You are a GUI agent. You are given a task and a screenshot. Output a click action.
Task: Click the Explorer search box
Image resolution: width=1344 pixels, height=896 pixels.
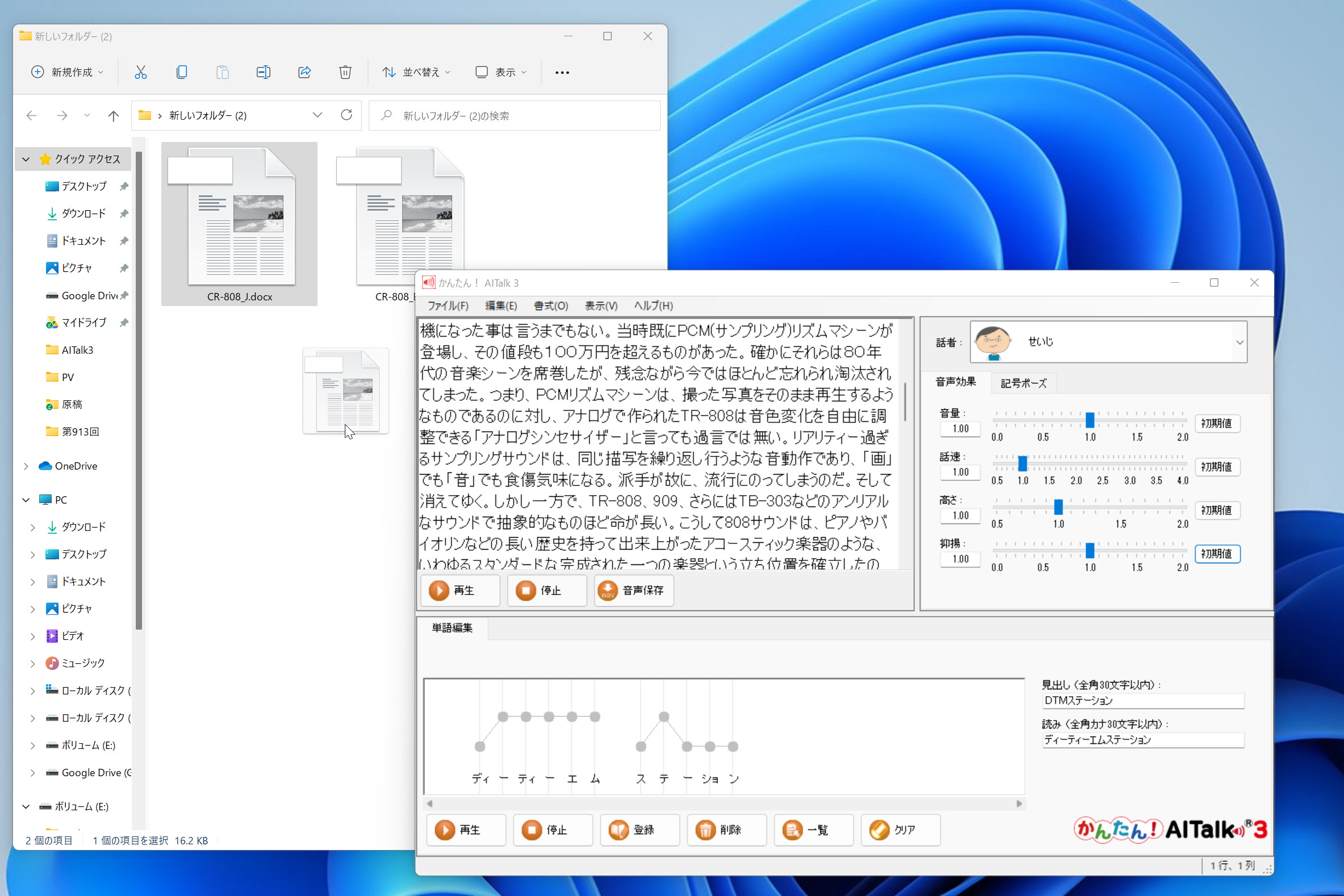[x=515, y=115]
